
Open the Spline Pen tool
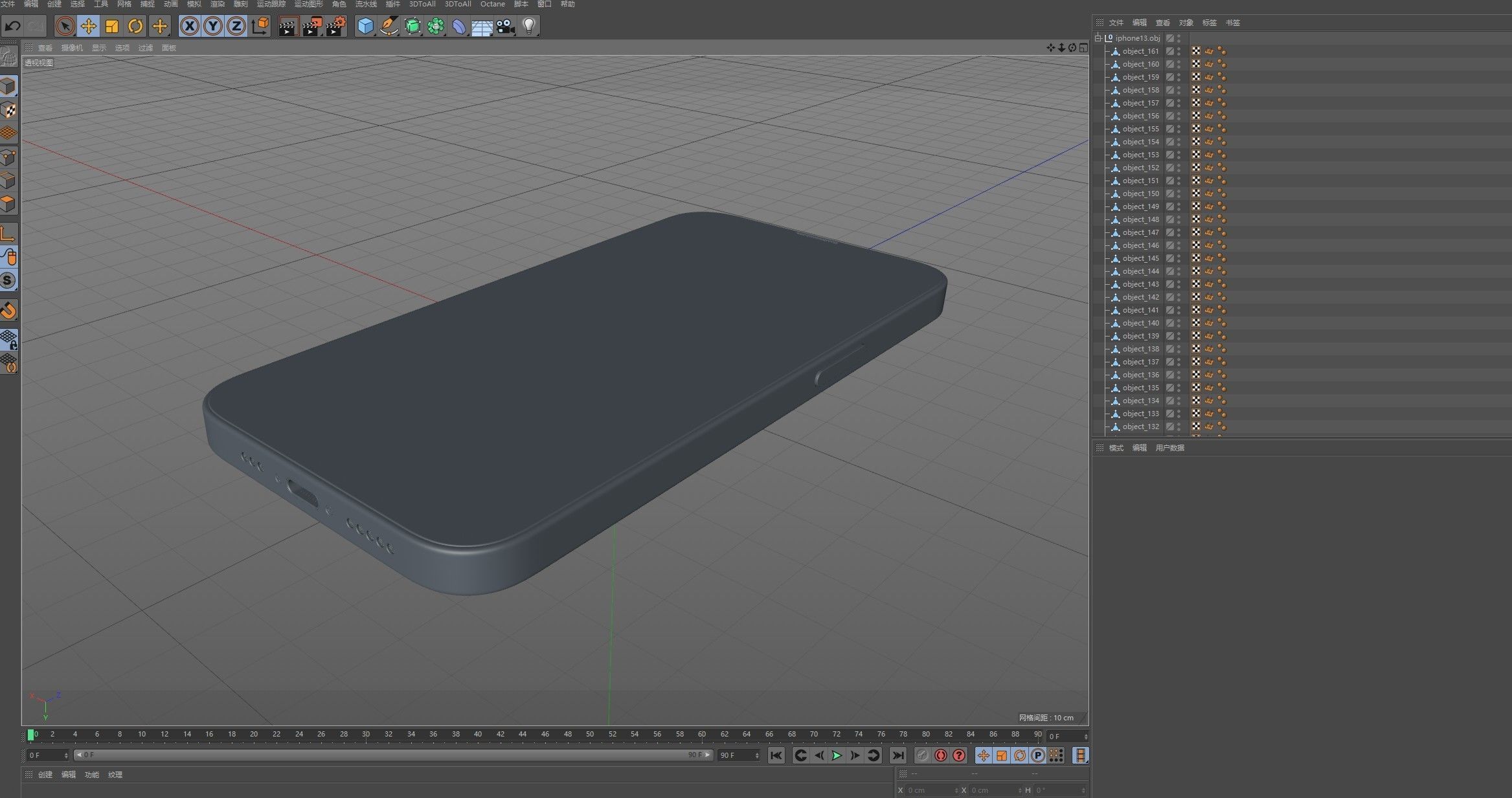coord(389,27)
